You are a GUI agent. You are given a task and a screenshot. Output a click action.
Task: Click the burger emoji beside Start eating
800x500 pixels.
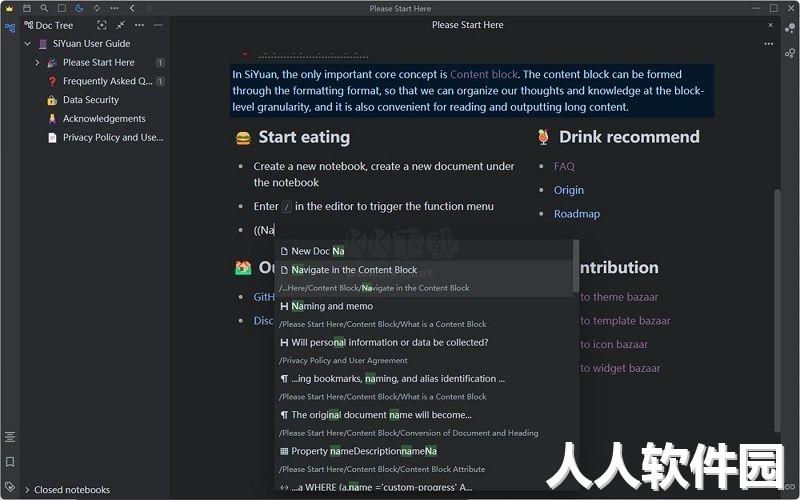coord(243,138)
